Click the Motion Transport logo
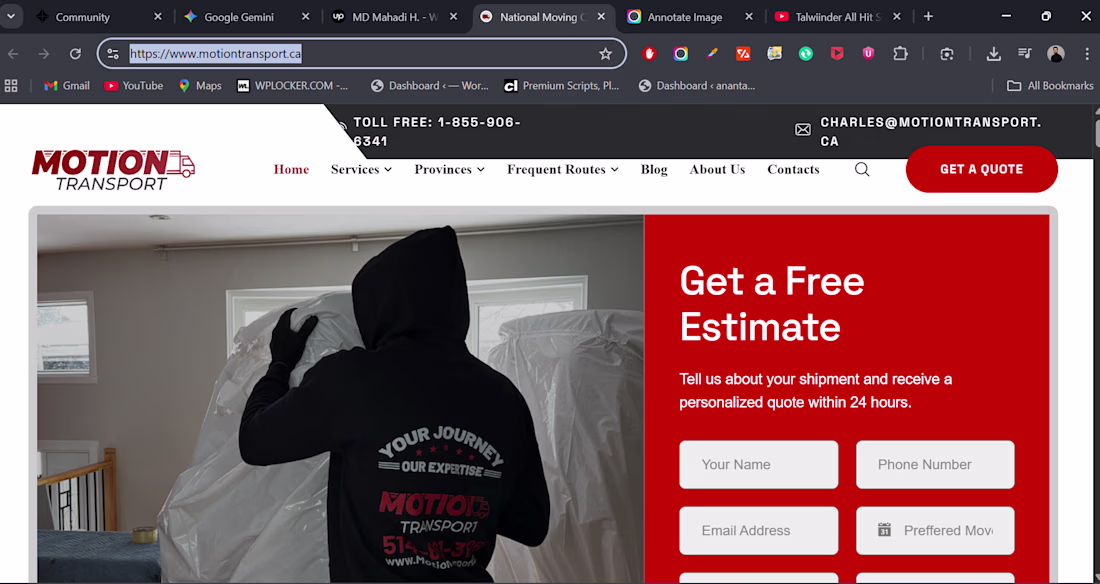 [x=113, y=170]
